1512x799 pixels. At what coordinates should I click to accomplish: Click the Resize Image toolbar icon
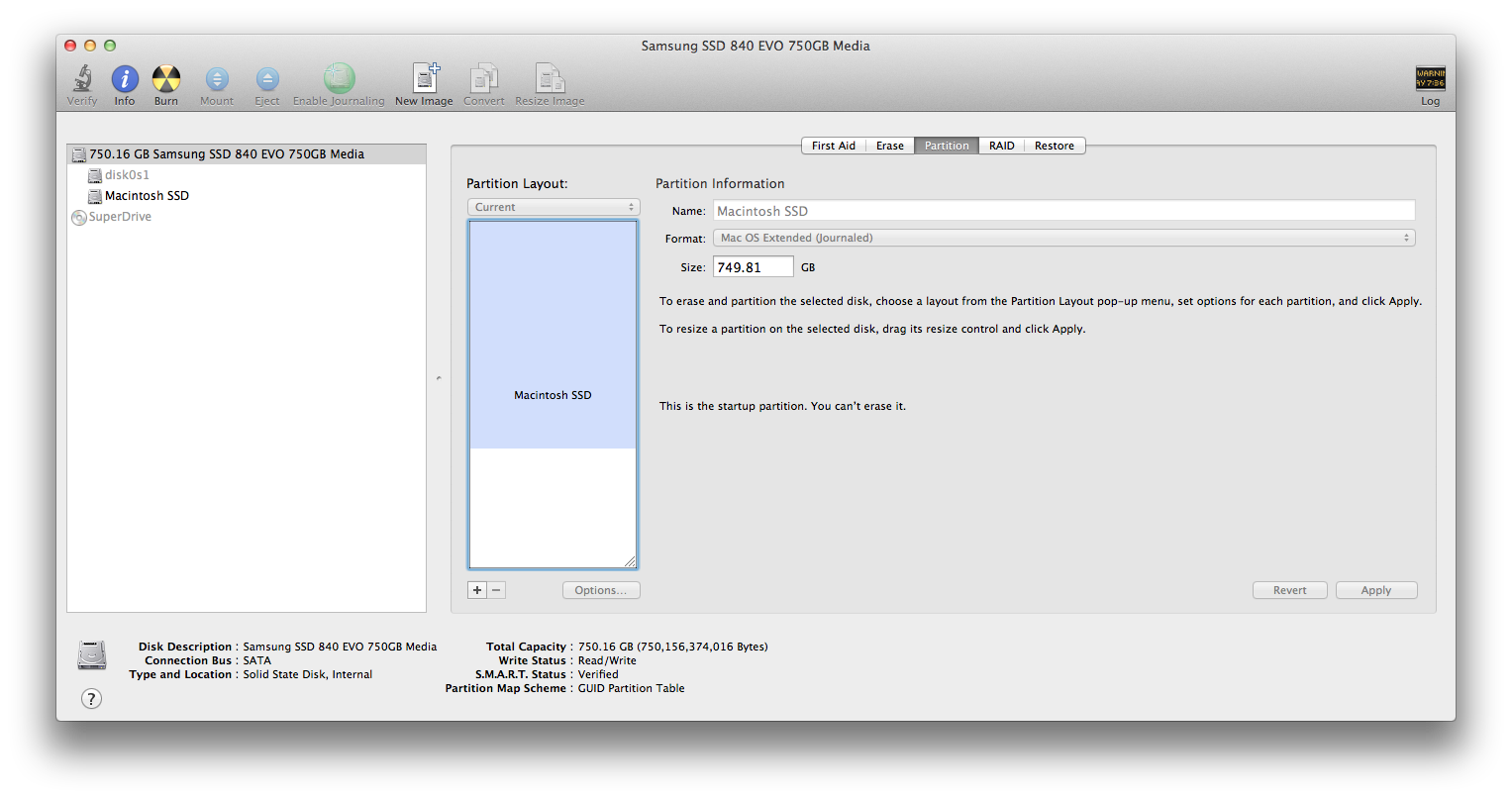tap(550, 78)
